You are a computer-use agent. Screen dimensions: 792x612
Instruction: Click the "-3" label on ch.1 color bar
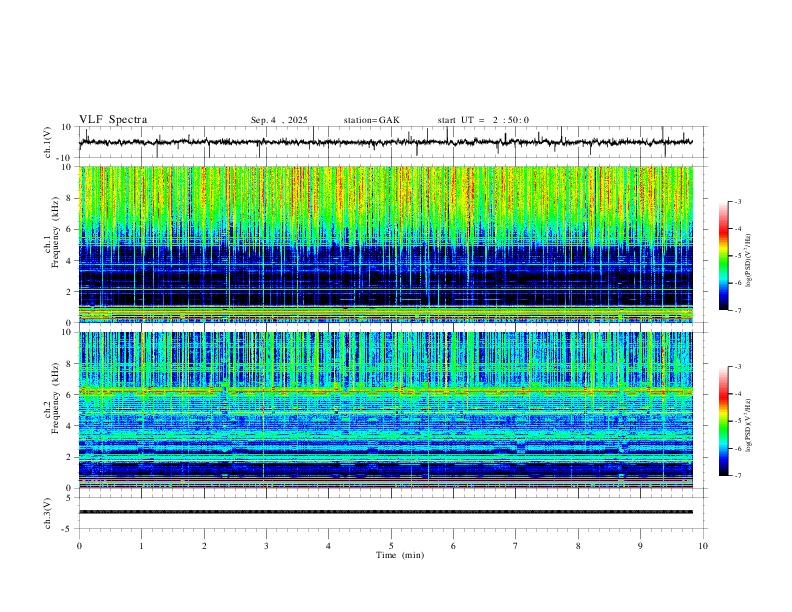738,201
